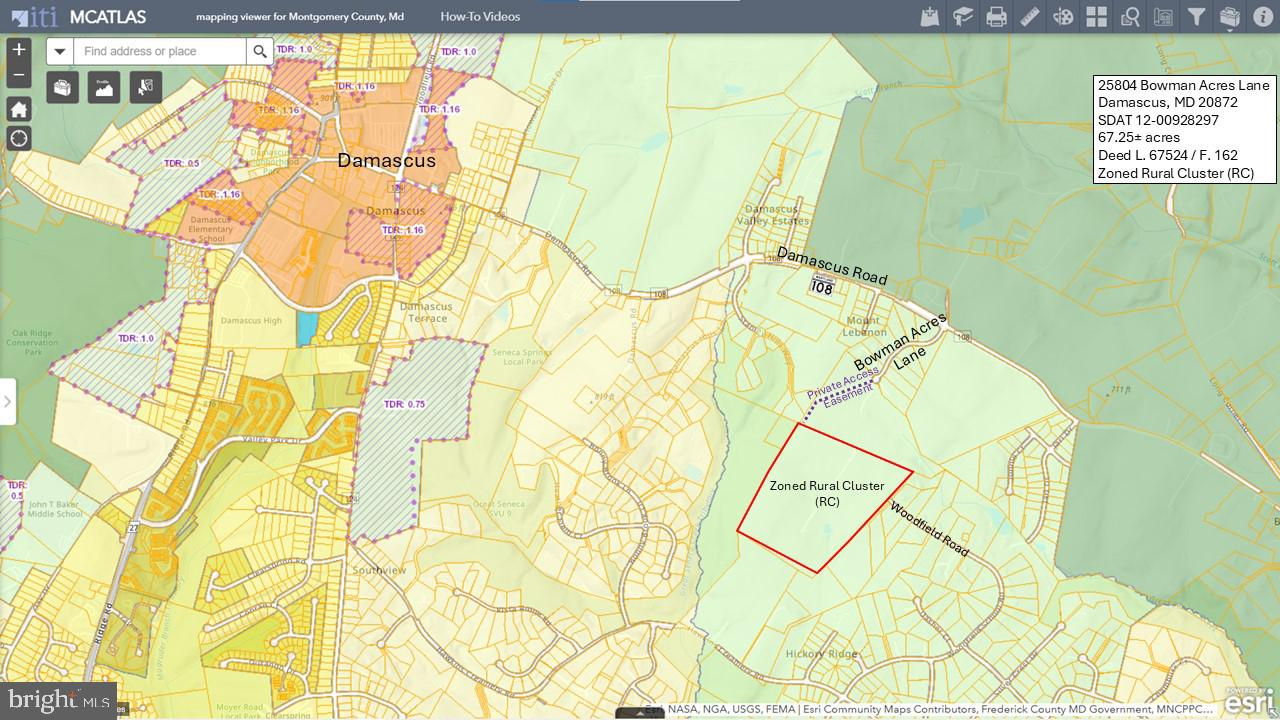
Task: Click the Print icon in header toolbar
Action: [x=996, y=17]
